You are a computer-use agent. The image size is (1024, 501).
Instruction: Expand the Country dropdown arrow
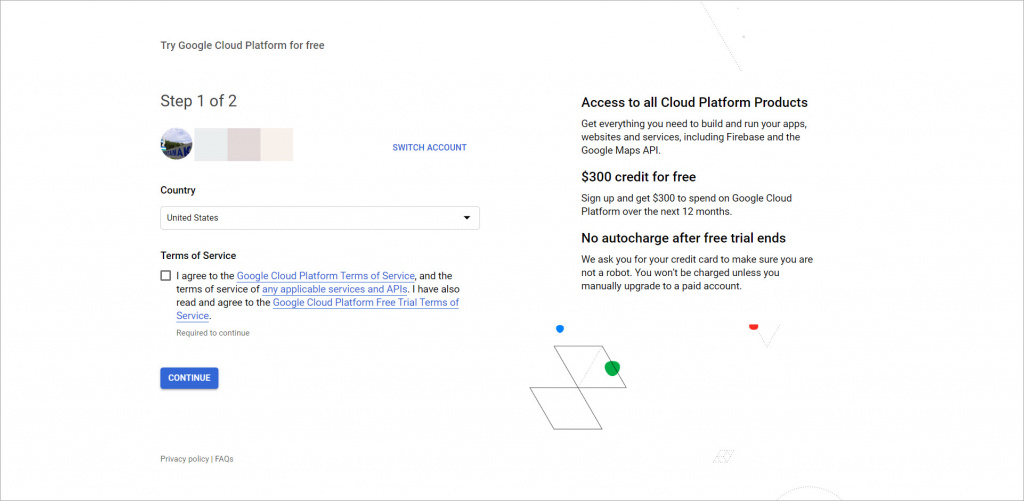click(x=466, y=218)
